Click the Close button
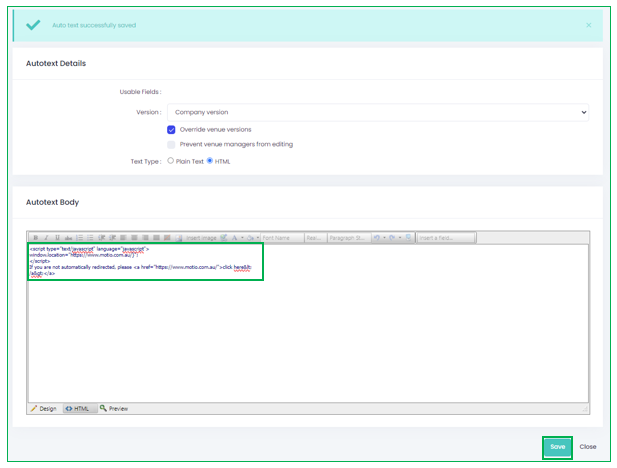 (x=587, y=447)
